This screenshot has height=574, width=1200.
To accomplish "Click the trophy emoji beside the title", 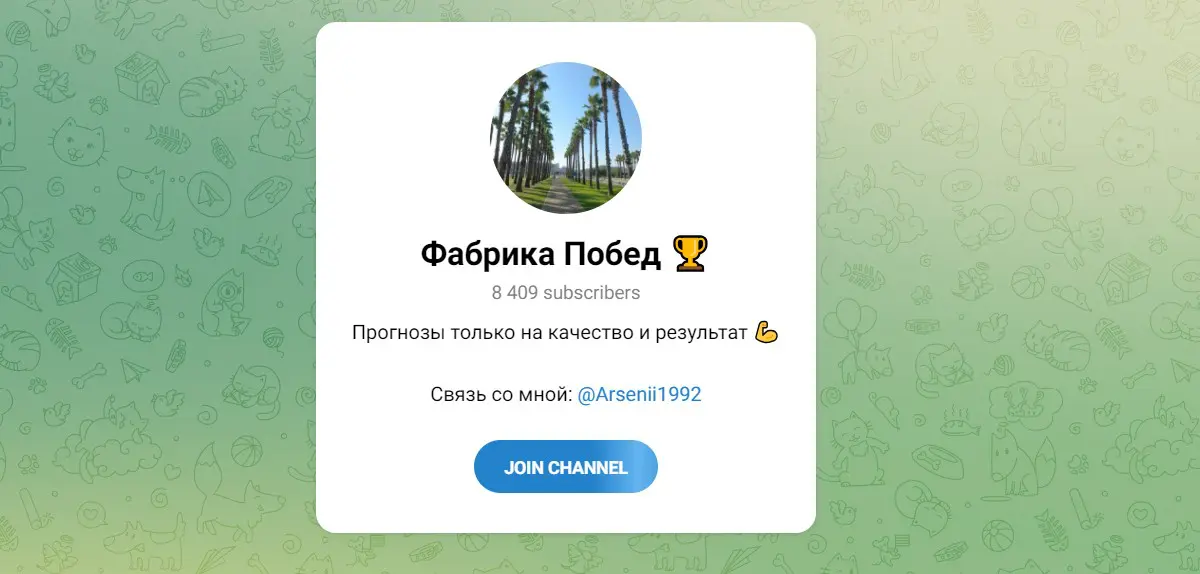I will pos(690,254).
